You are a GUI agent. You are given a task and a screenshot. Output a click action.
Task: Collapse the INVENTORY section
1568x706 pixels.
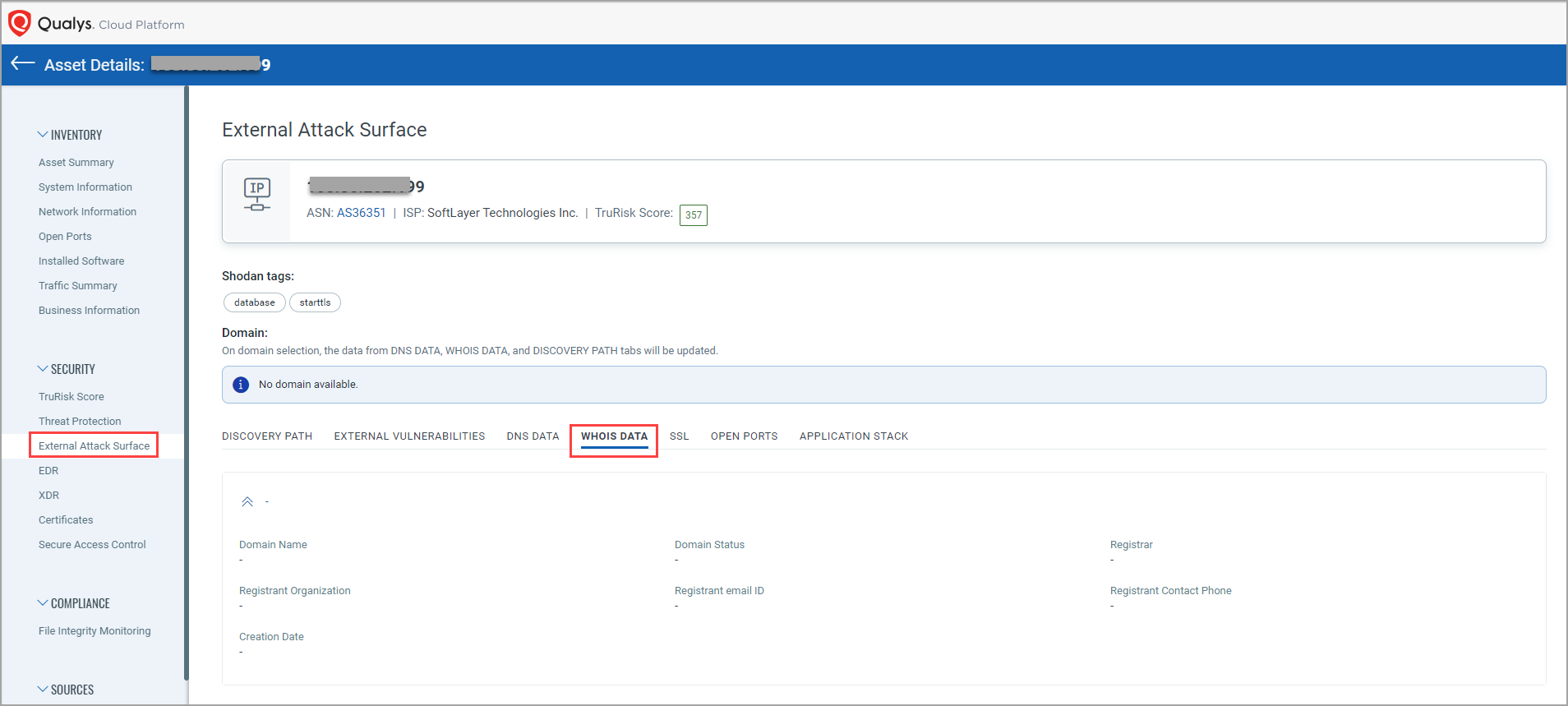tap(43, 135)
